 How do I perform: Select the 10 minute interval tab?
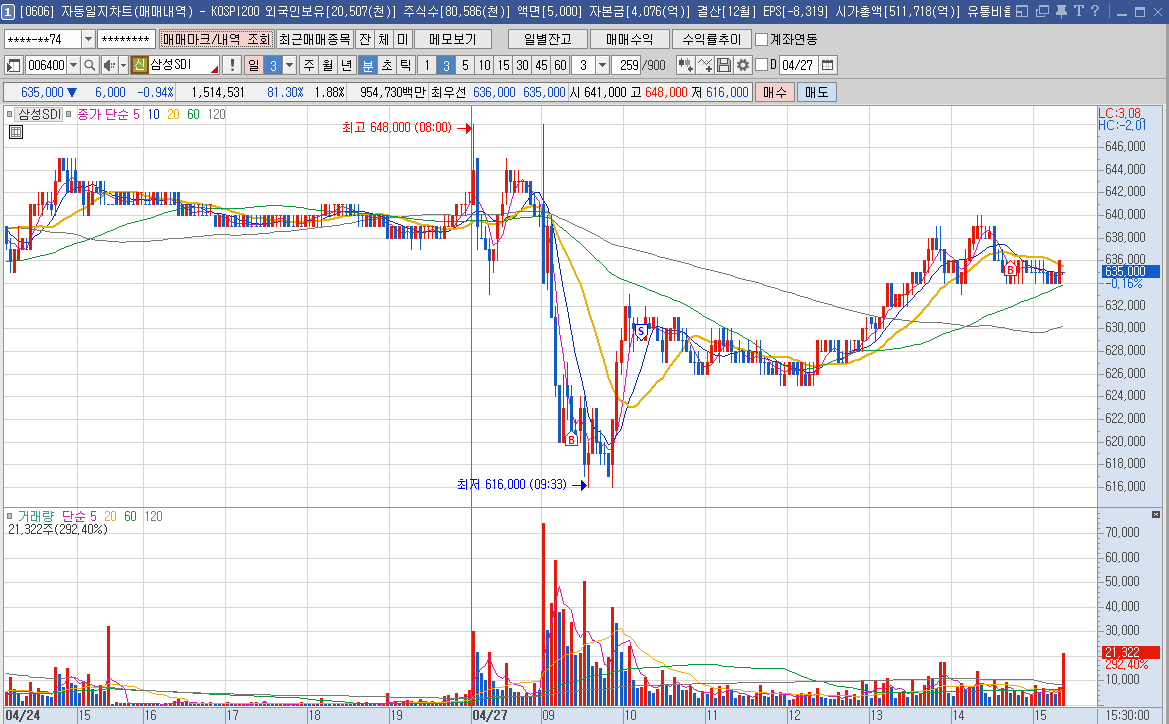[x=484, y=65]
